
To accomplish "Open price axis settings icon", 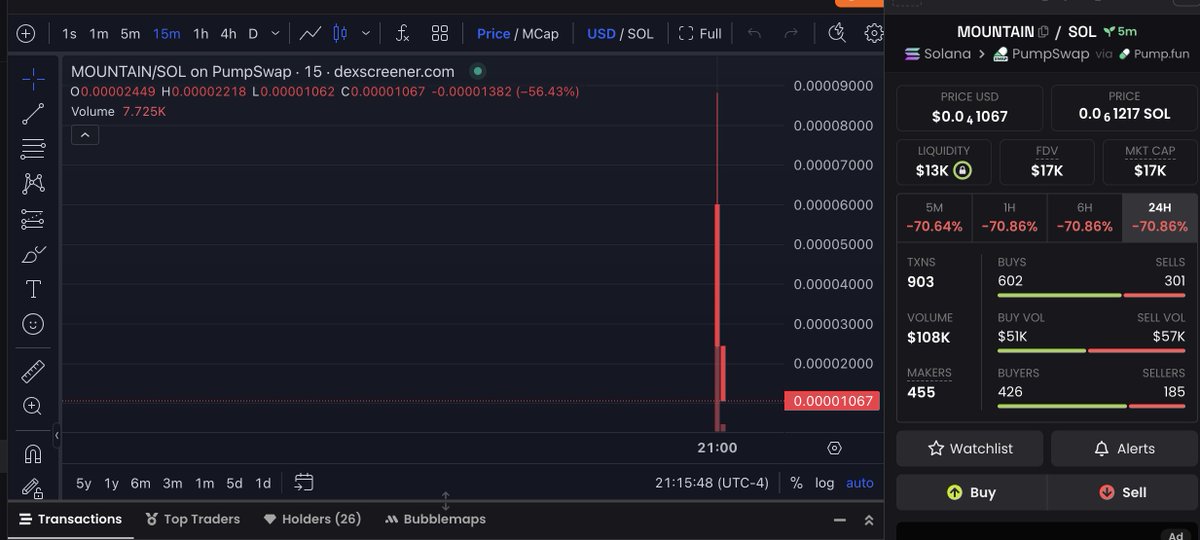I will click(x=835, y=448).
